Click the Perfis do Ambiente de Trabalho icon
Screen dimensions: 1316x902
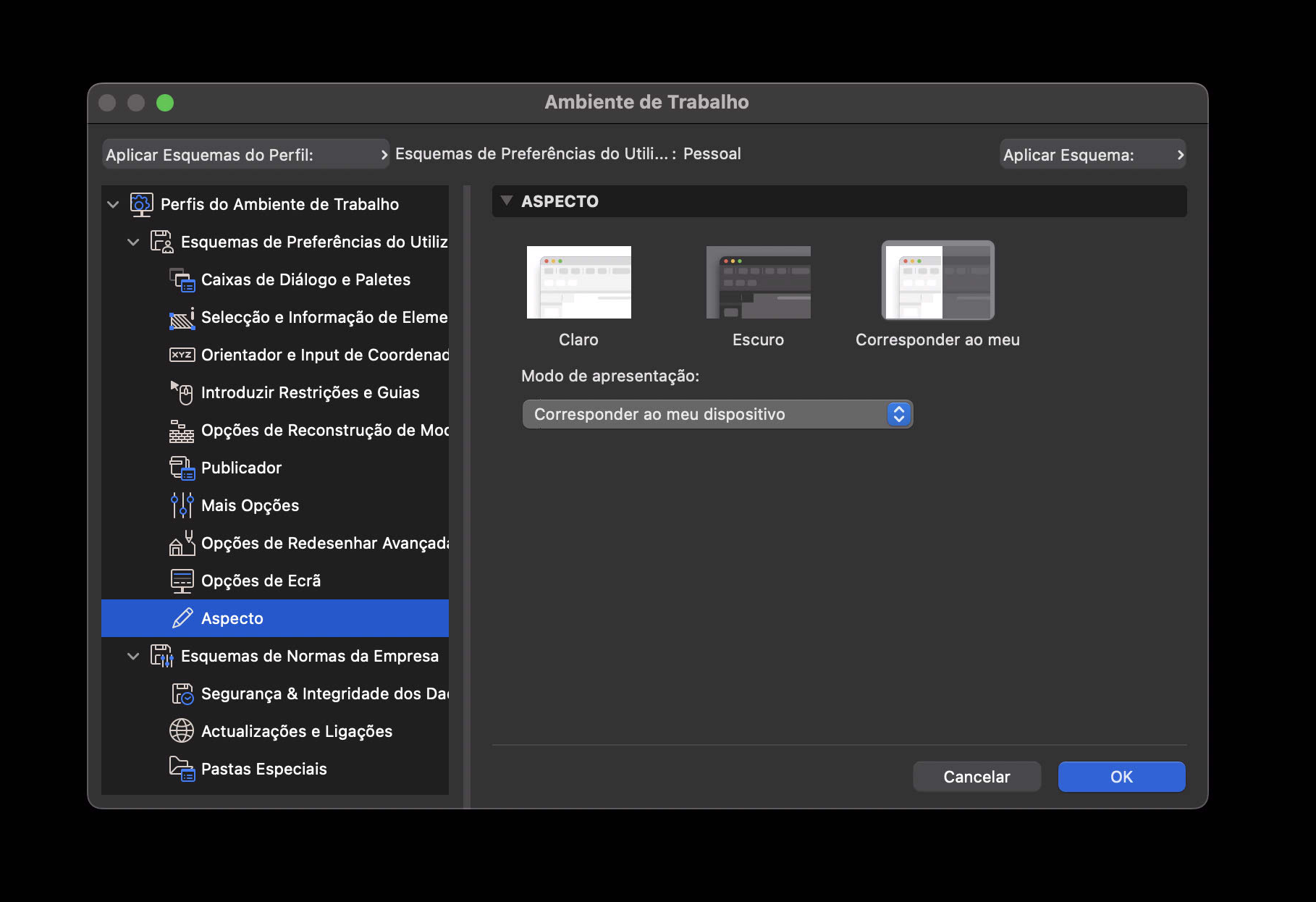[x=141, y=204]
